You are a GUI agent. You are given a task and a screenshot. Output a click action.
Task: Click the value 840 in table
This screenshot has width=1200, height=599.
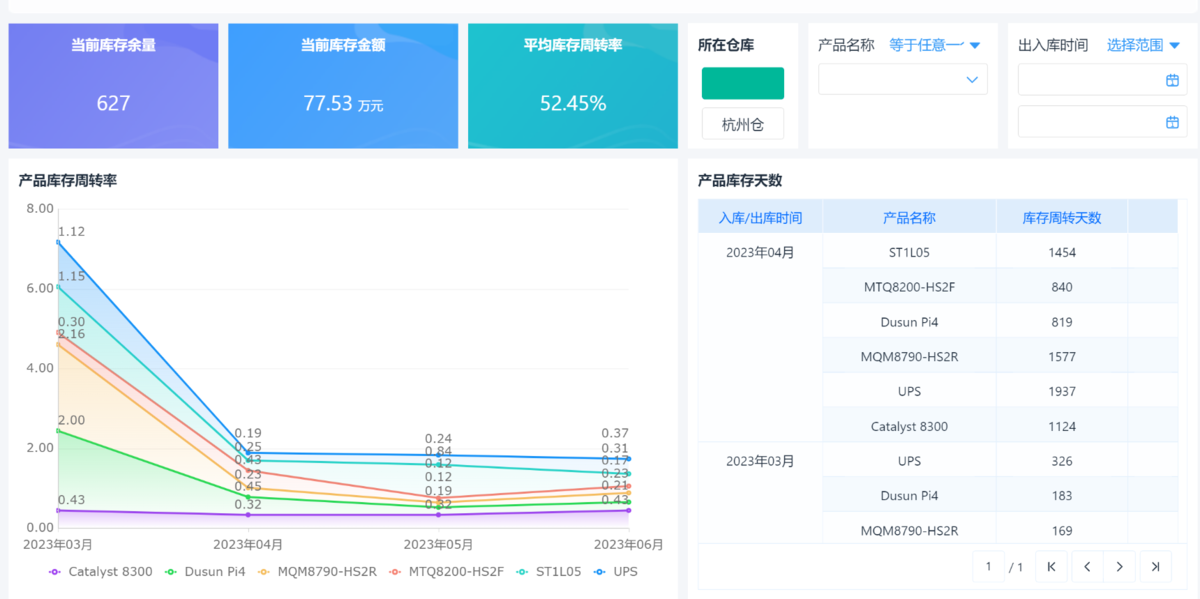pos(1062,287)
